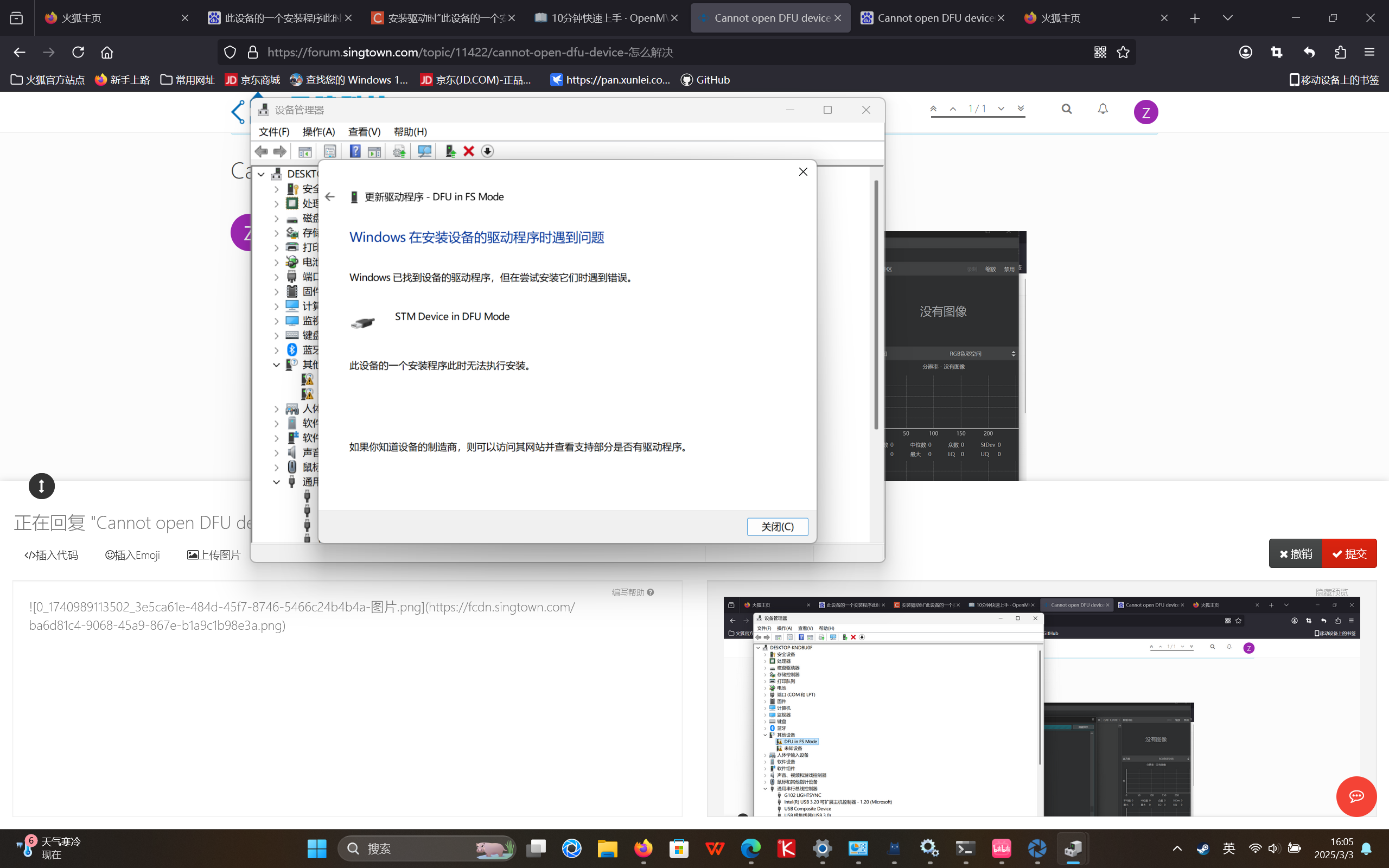Click the 撤销 cancel button
The image size is (1389, 868).
tap(1296, 553)
